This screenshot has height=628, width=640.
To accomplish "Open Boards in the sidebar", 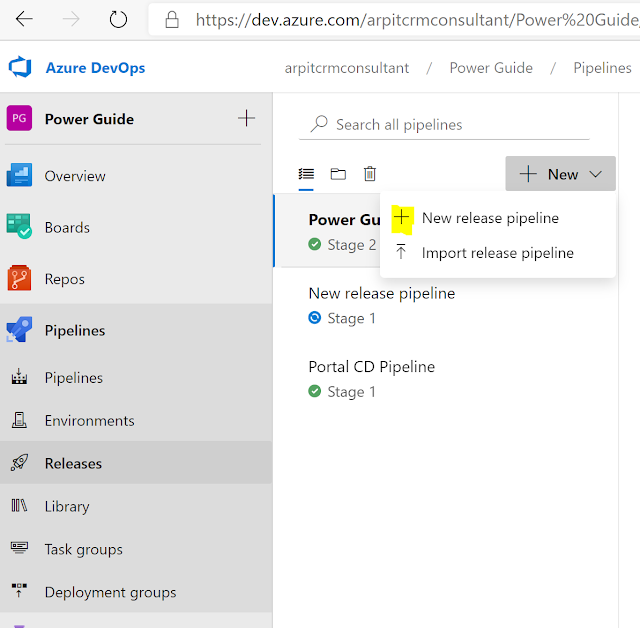I will pos(67,227).
